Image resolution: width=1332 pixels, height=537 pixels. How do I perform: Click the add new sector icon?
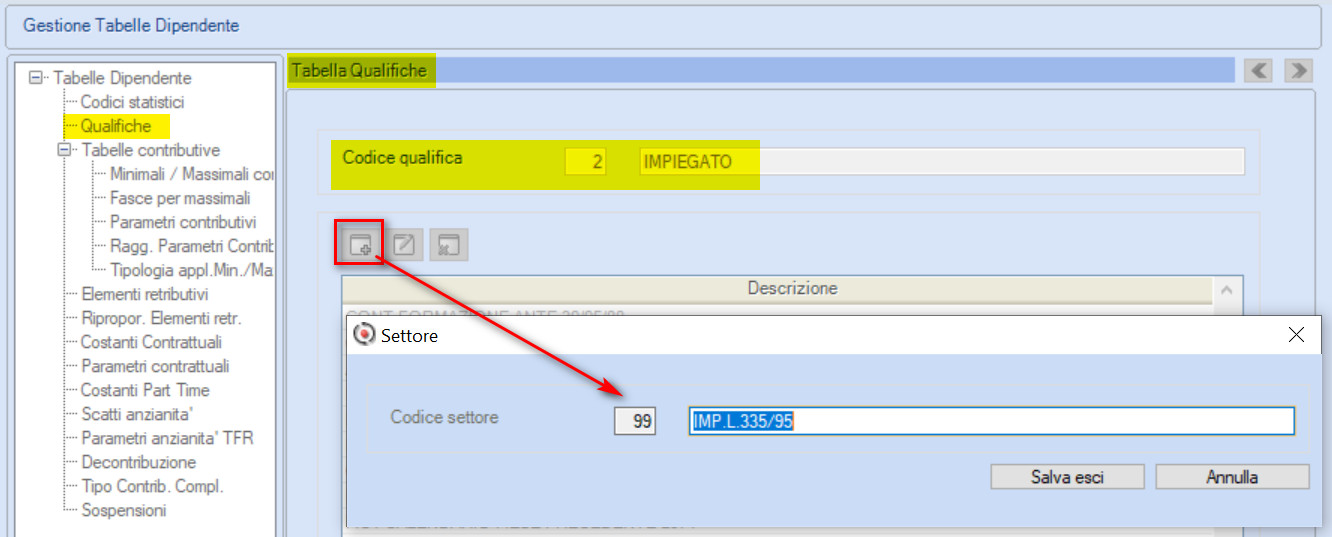[x=359, y=244]
